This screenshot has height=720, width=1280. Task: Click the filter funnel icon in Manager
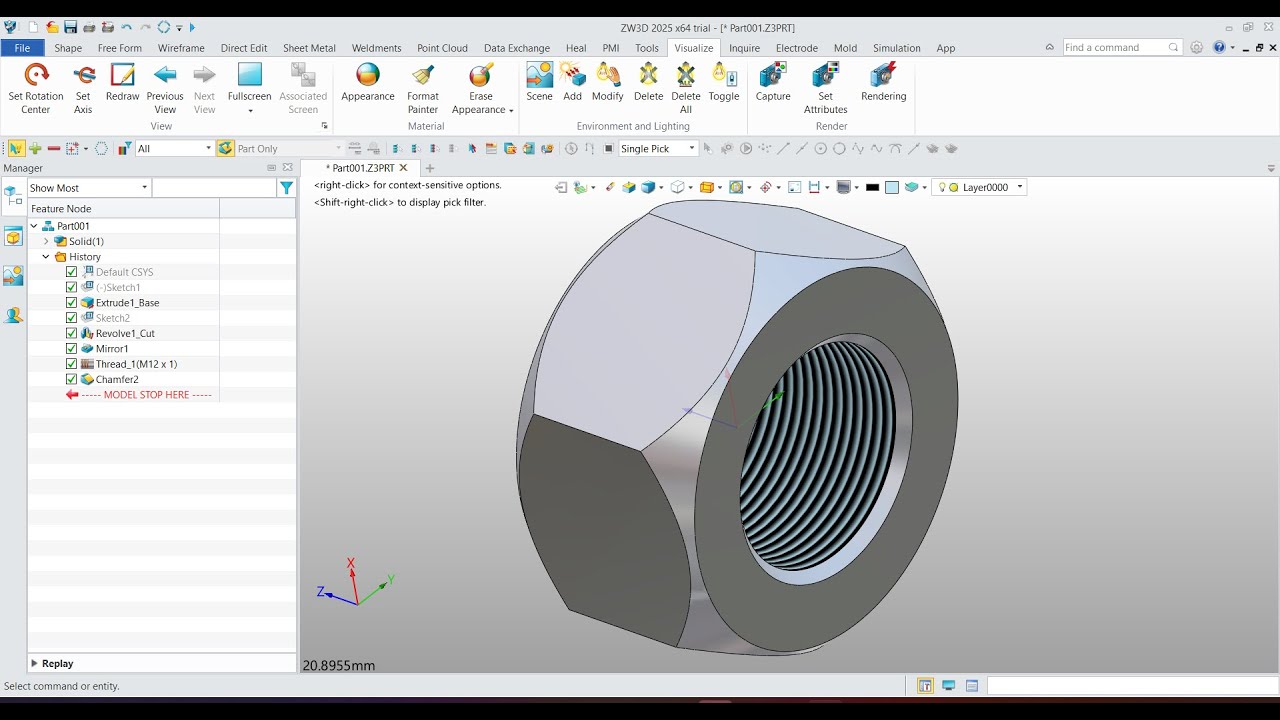(286, 188)
